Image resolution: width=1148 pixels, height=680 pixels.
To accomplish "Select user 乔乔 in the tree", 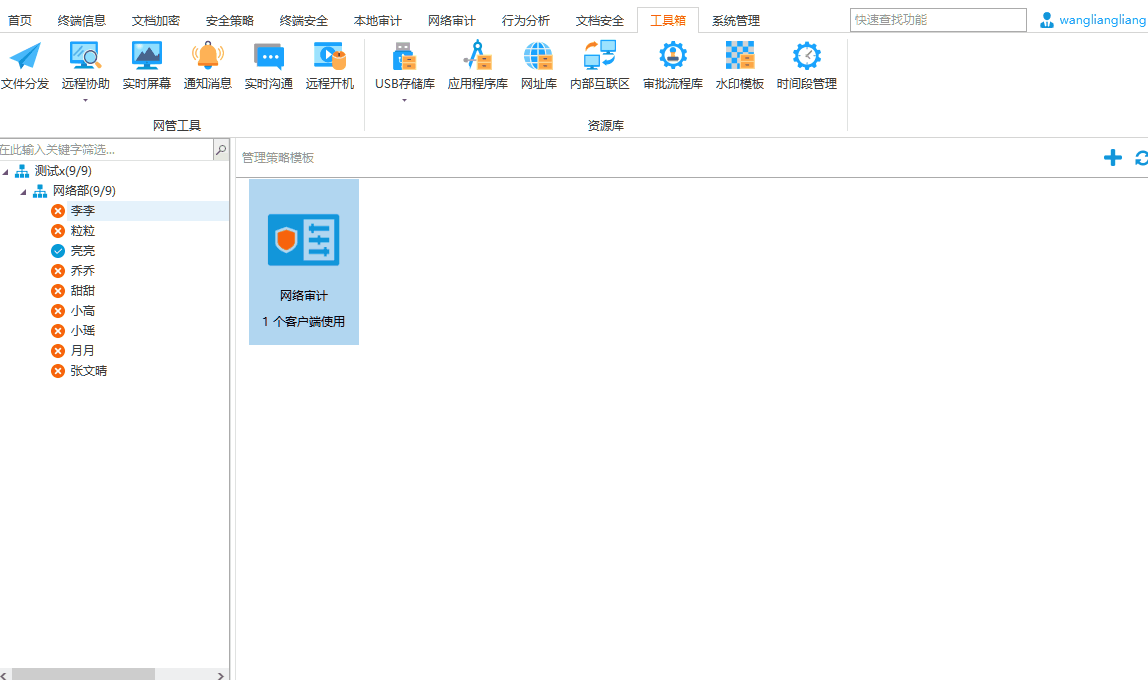I will coord(83,271).
